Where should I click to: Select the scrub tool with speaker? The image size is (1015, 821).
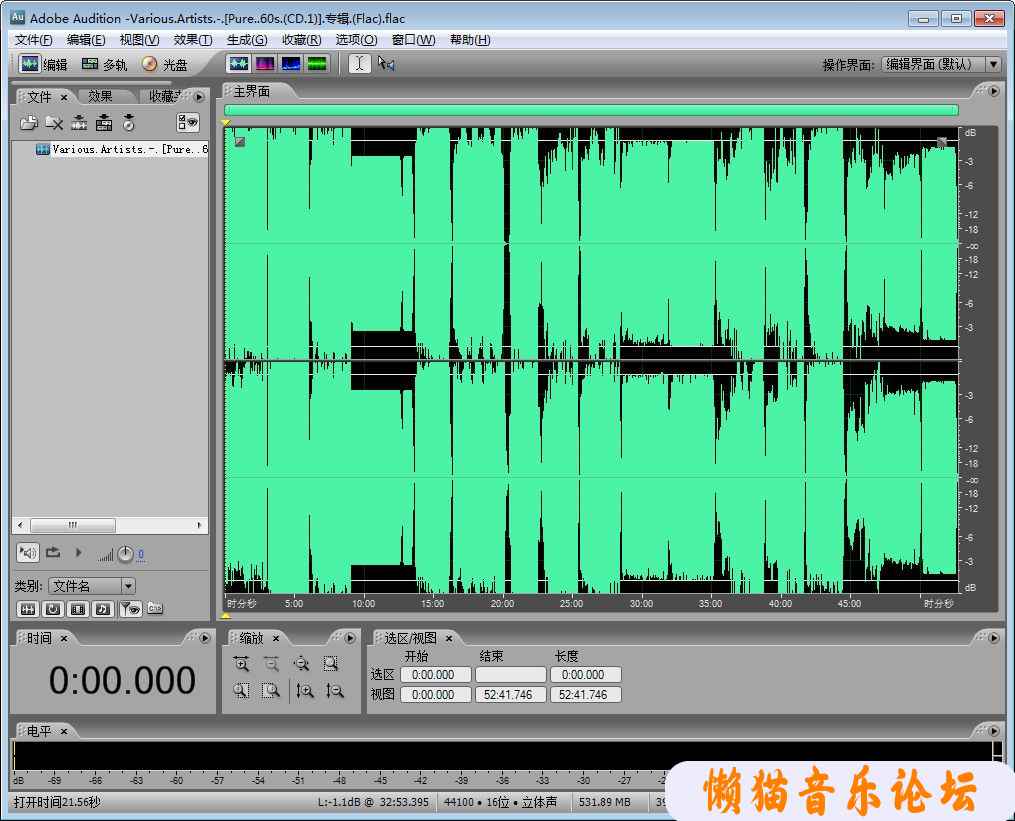tap(386, 63)
